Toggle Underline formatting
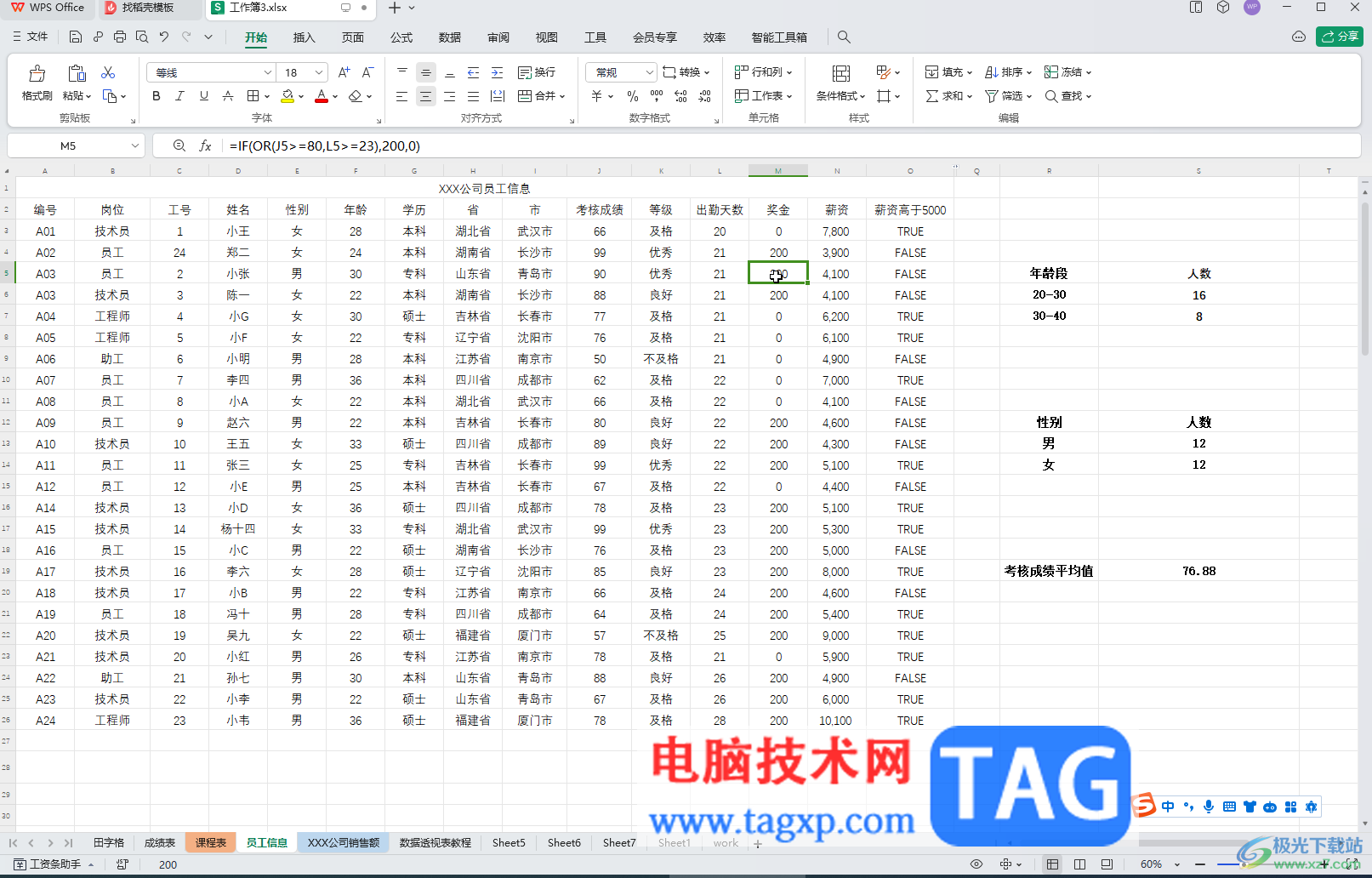 click(x=204, y=96)
